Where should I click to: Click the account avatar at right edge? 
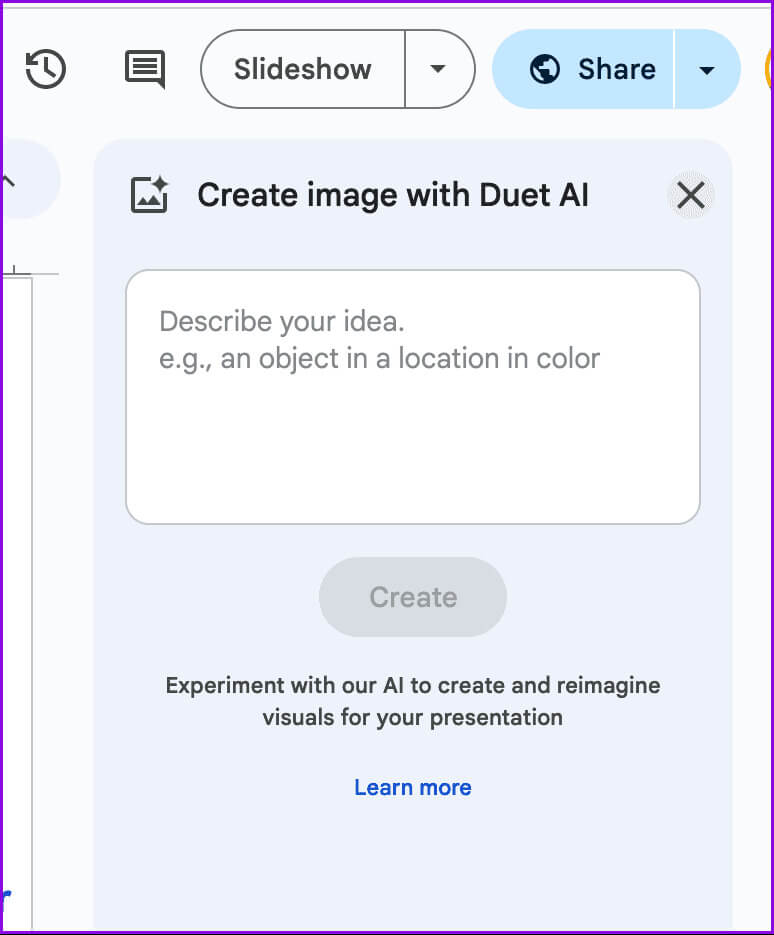tap(768, 69)
